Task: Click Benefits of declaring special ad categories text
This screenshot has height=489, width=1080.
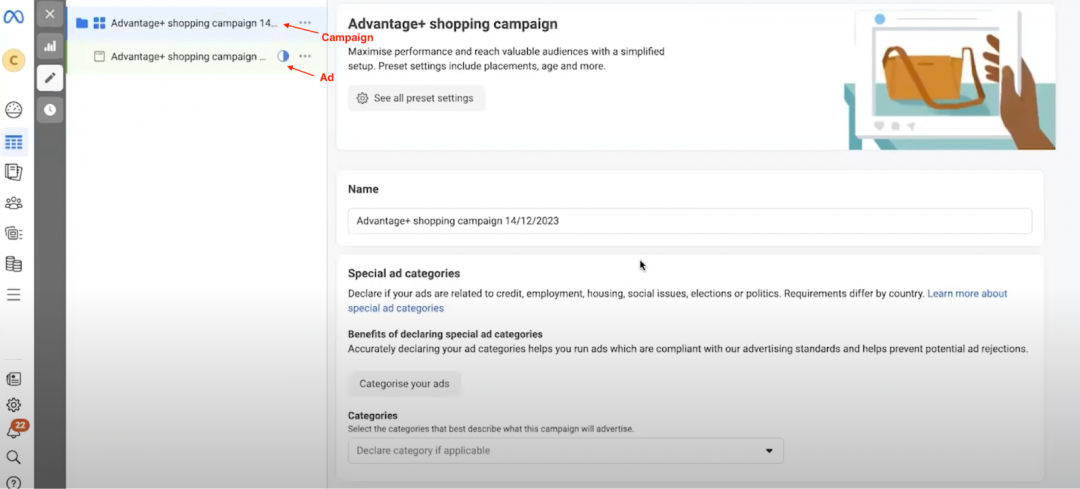Action: (x=445, y=334)
